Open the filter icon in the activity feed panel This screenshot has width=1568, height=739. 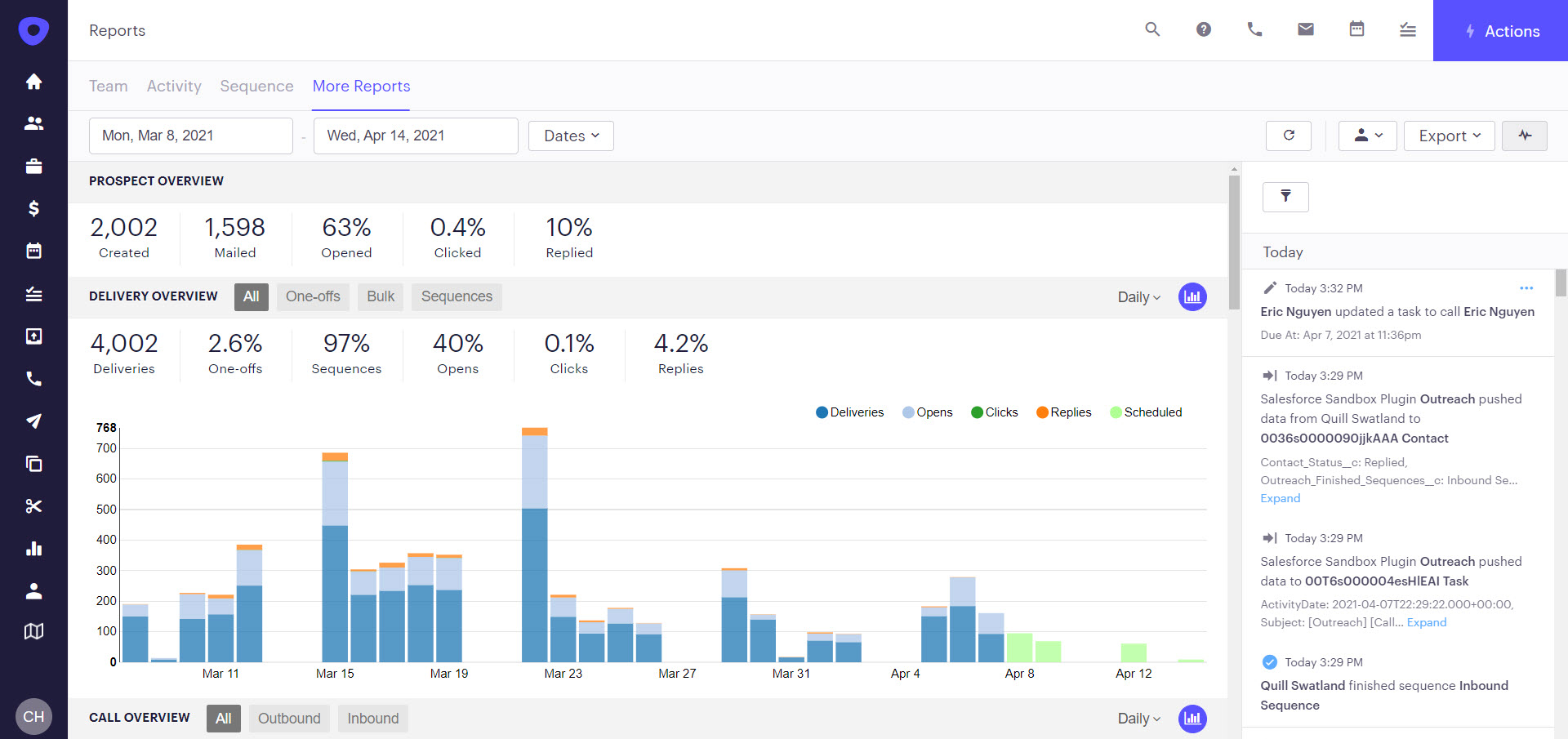coord(1285,197)
